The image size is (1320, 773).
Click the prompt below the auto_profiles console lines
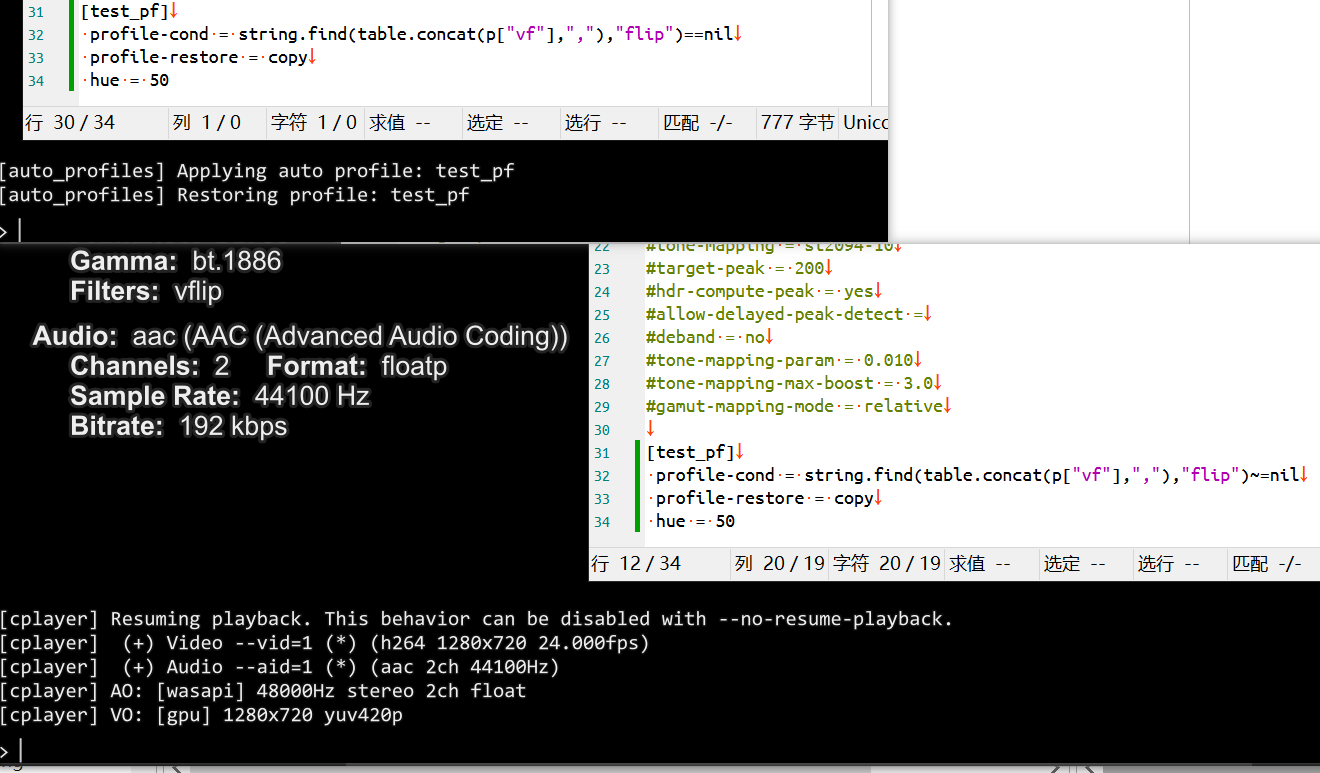click(x=10, y=232)
